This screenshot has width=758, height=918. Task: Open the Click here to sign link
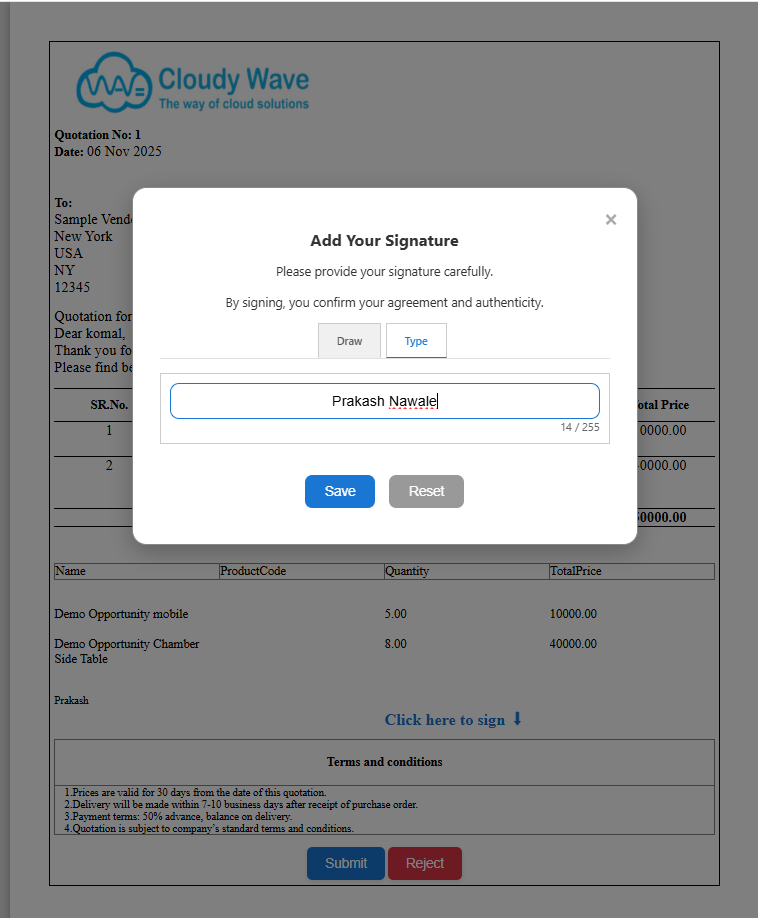coord(445,720)
